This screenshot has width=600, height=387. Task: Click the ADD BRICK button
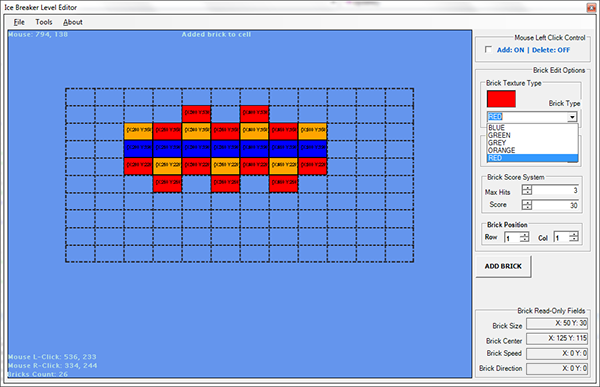(503, 266)
